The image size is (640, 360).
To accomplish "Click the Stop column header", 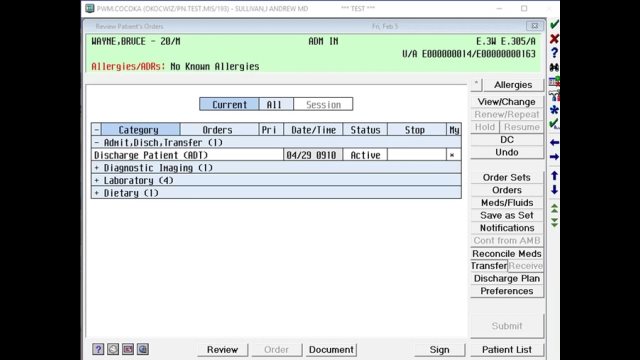I will click(417, 130).
